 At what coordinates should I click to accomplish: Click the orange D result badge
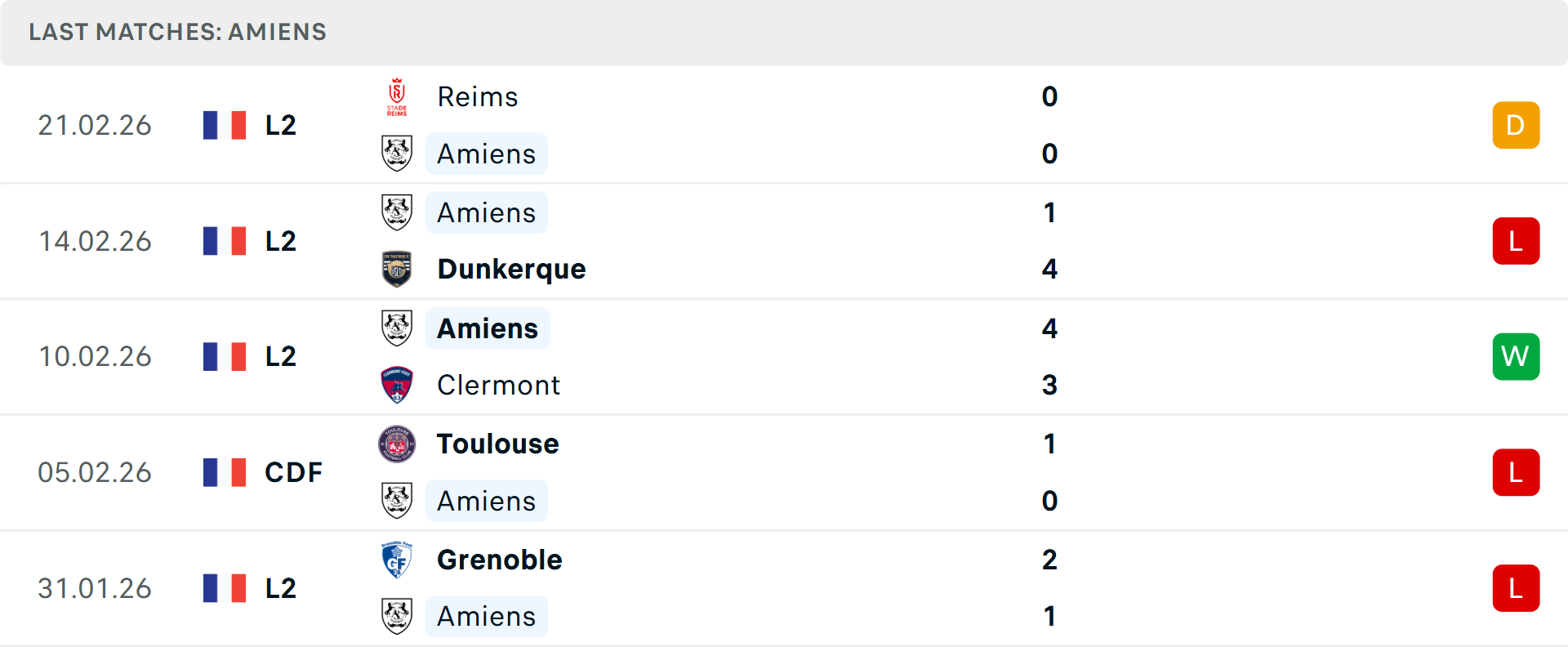(x=1516, y=124)
